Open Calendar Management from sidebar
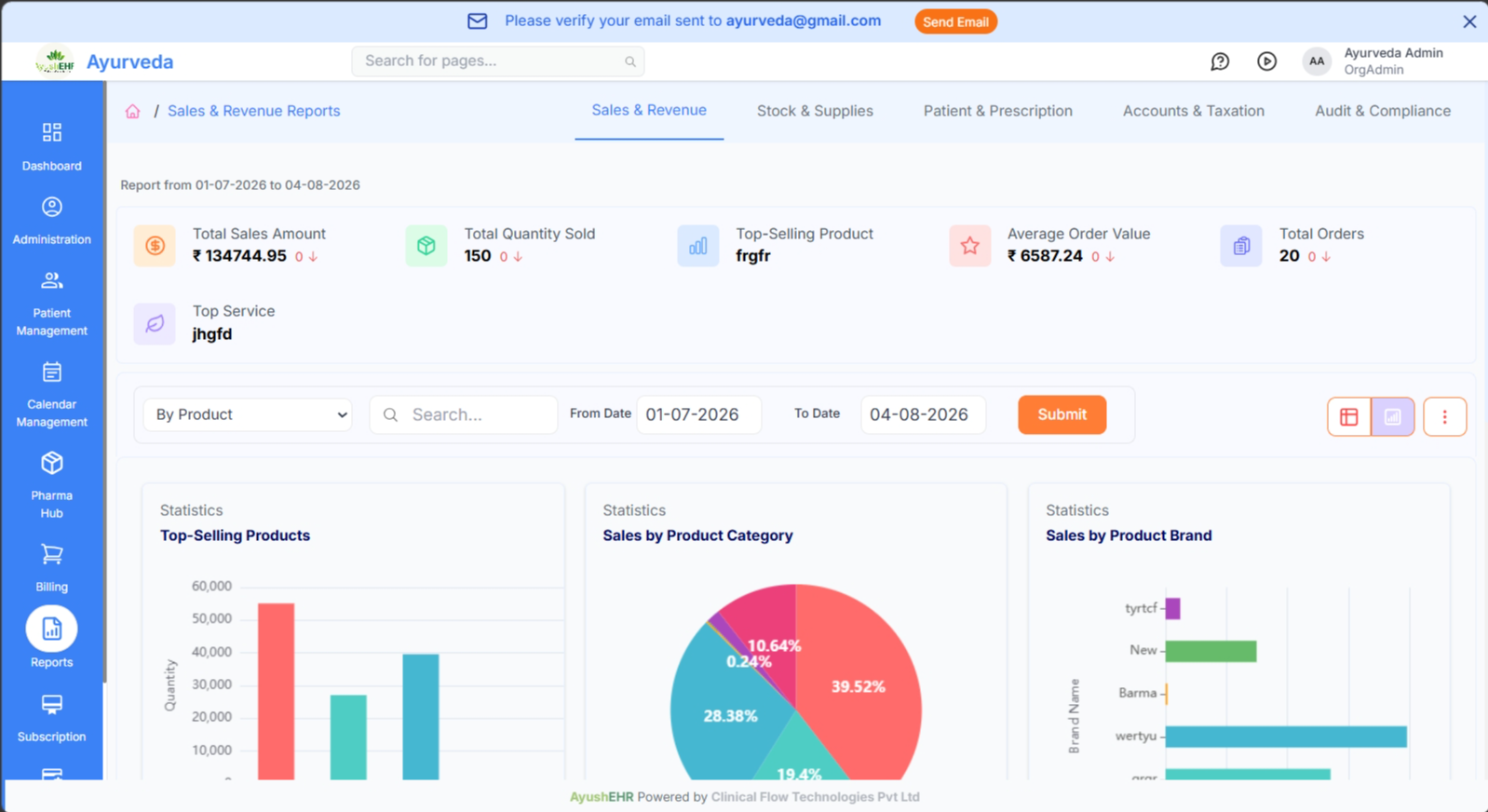Viewport: 1488px width, 812px height. (52, 395)
